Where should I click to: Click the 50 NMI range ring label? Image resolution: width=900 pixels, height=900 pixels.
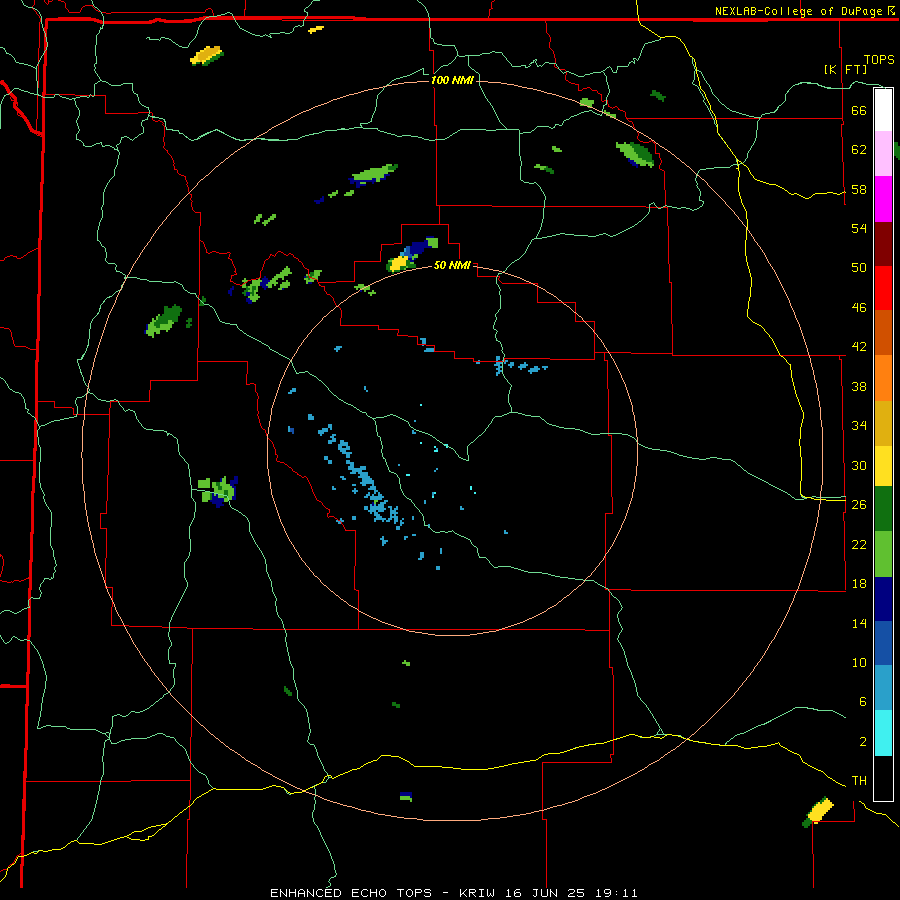(452, 265)
